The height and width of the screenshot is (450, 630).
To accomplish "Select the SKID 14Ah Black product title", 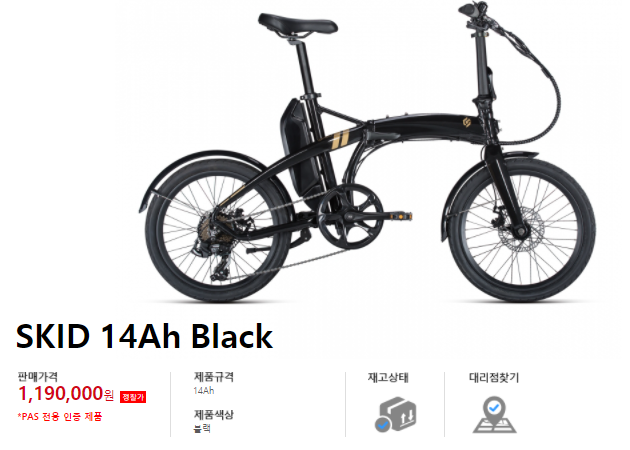I will click(x=144, y=336).
